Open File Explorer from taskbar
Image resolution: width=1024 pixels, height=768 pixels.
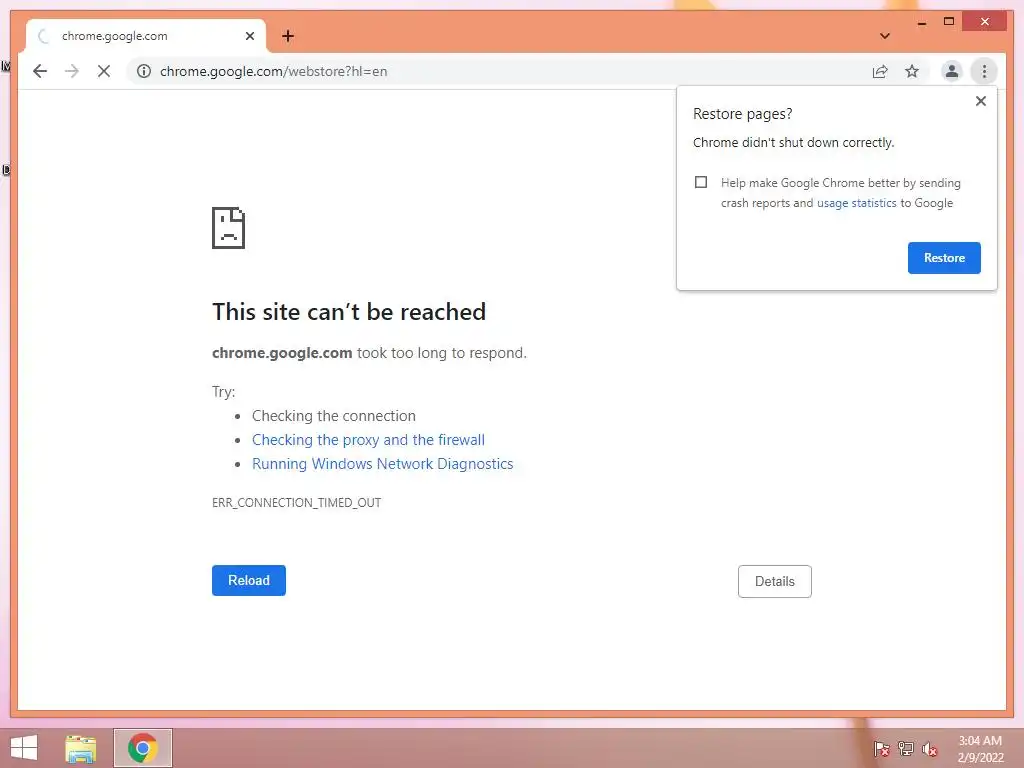point(81,748)
